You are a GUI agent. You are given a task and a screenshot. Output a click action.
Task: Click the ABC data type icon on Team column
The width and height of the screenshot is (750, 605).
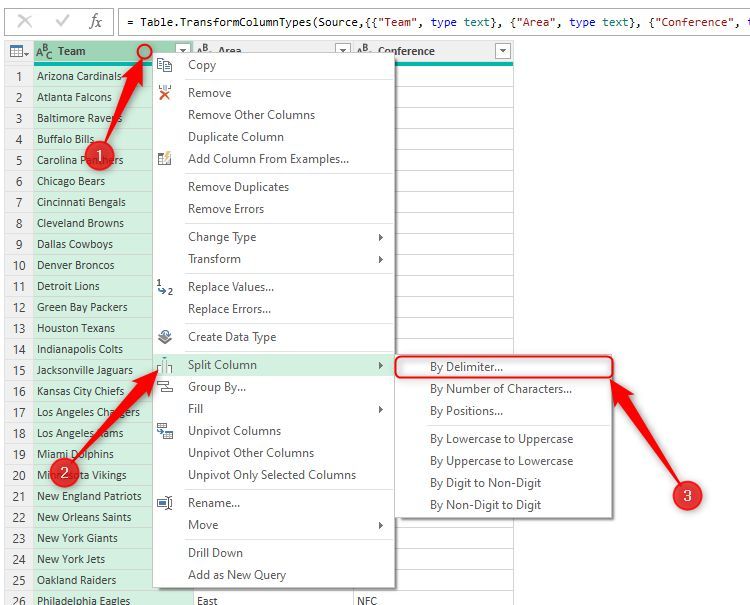click(45, 51)
